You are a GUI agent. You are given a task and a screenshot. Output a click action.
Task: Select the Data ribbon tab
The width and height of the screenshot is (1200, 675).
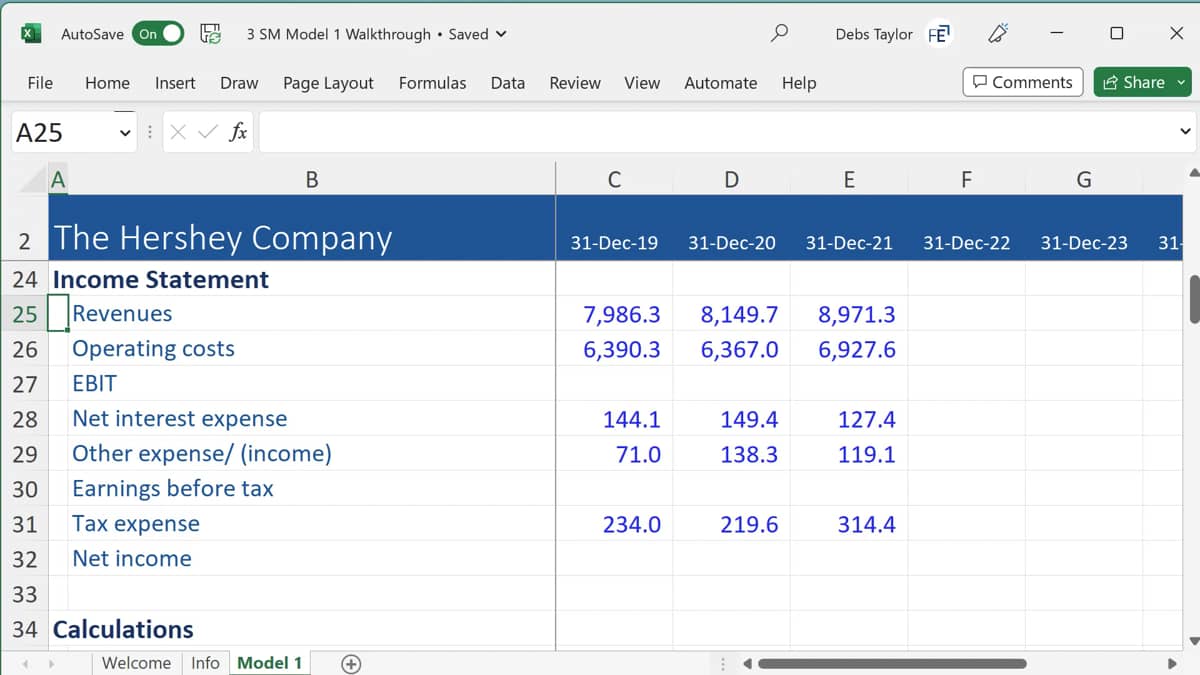(x=508, y=83)
